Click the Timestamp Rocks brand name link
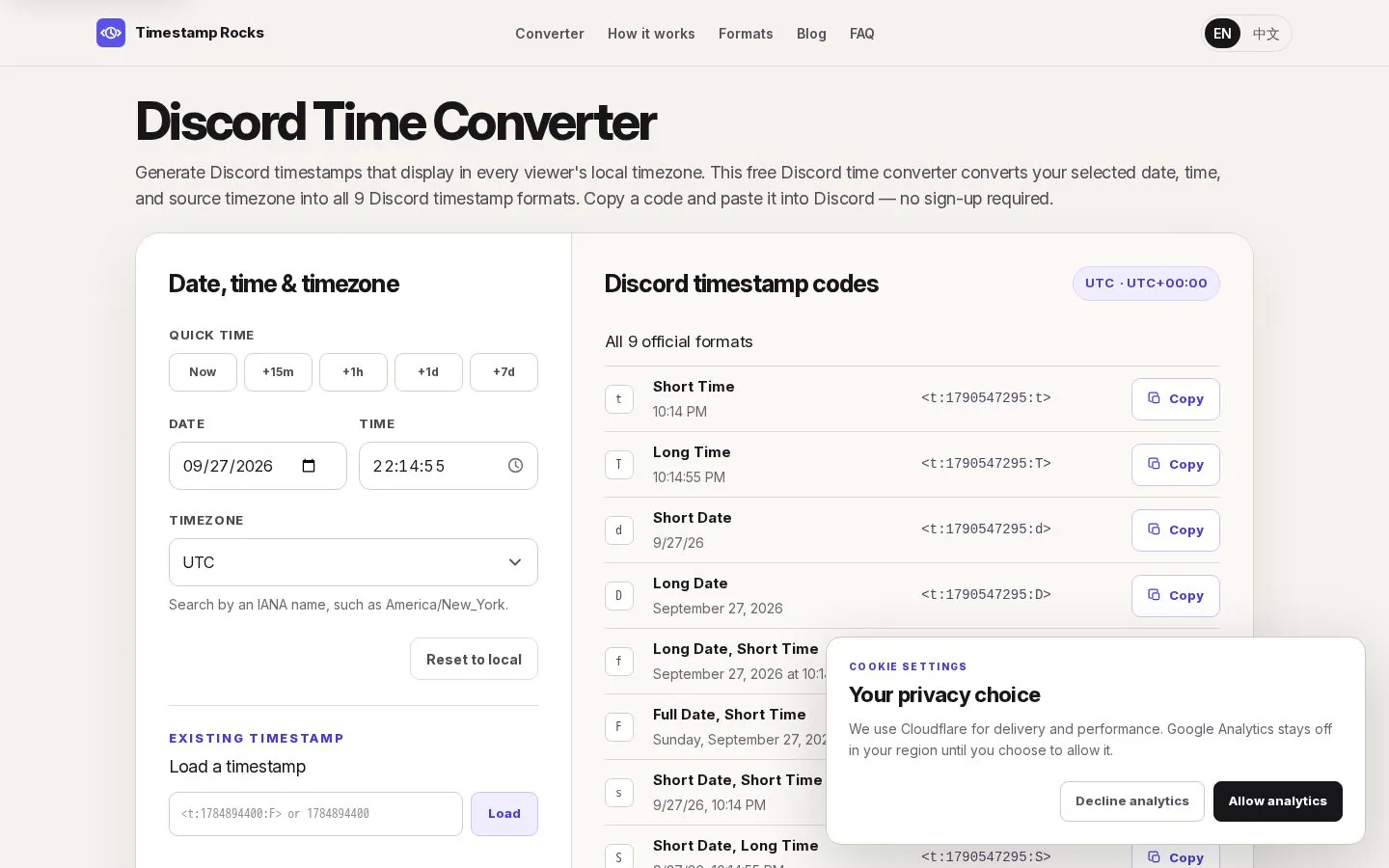Screen dimensions: 1389x868 click(x=200, y=33)
